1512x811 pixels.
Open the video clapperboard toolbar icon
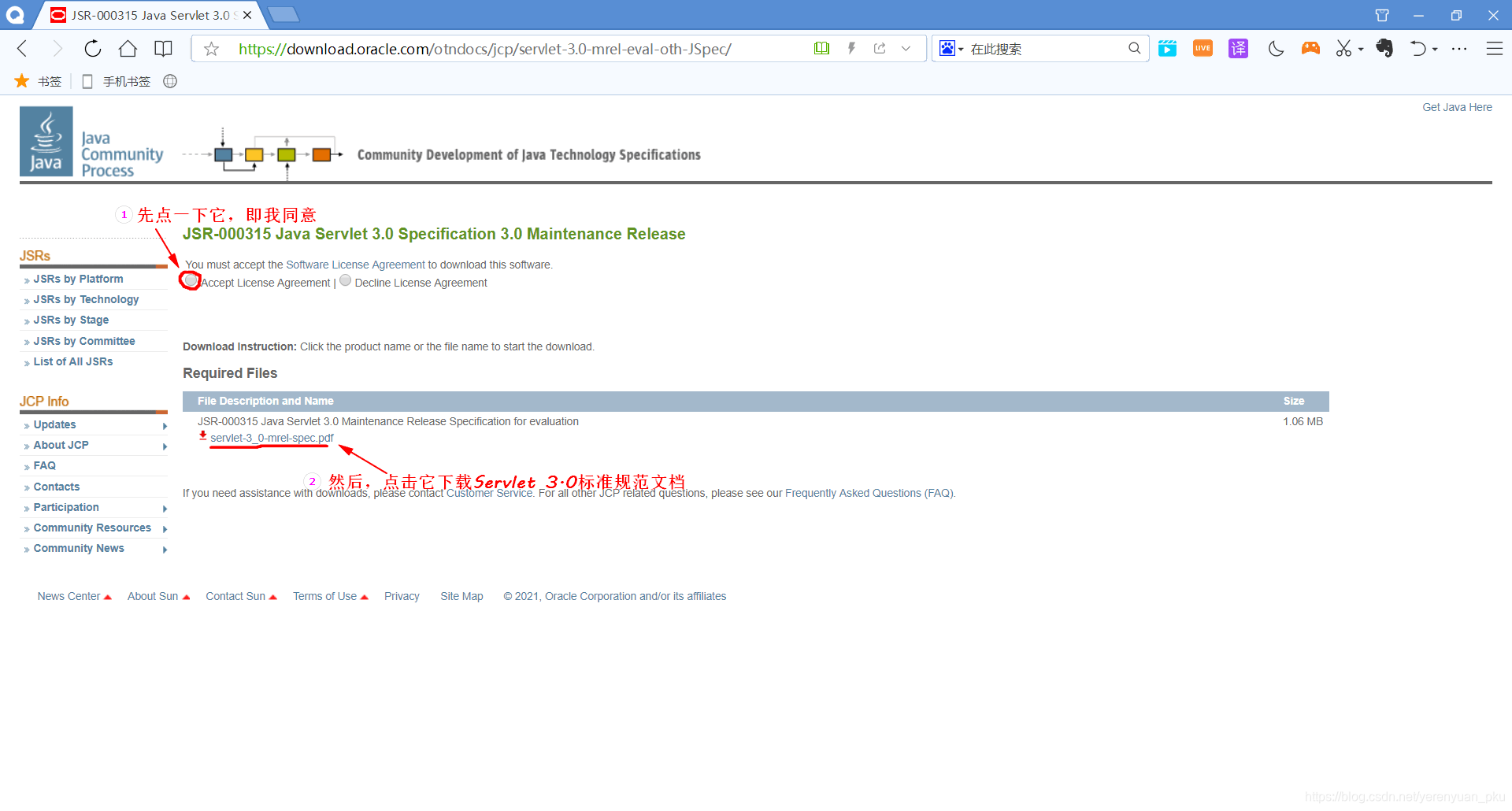pyautogui.click(x=1167, y=49)
